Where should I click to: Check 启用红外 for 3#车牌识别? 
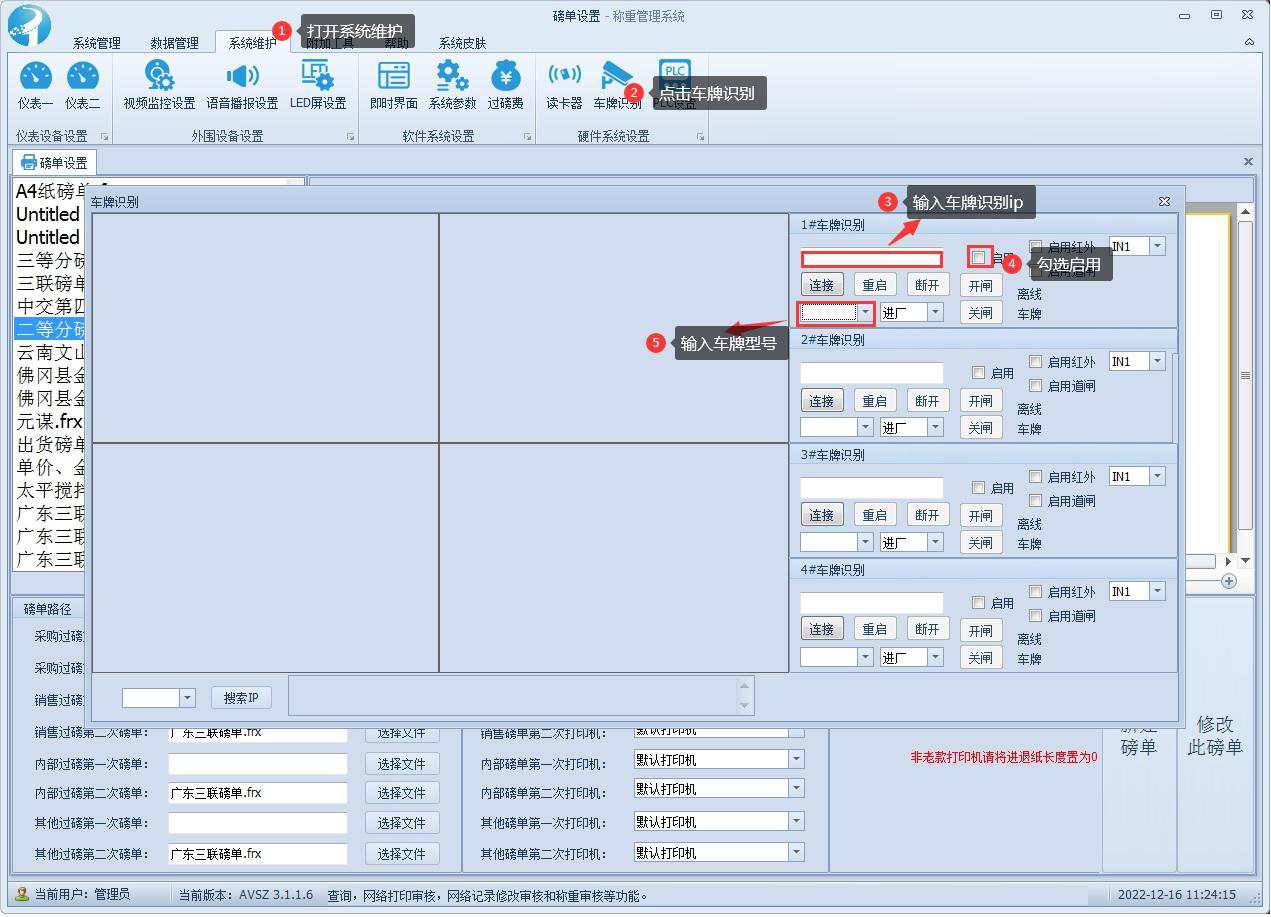click(x=1036, y=476)
